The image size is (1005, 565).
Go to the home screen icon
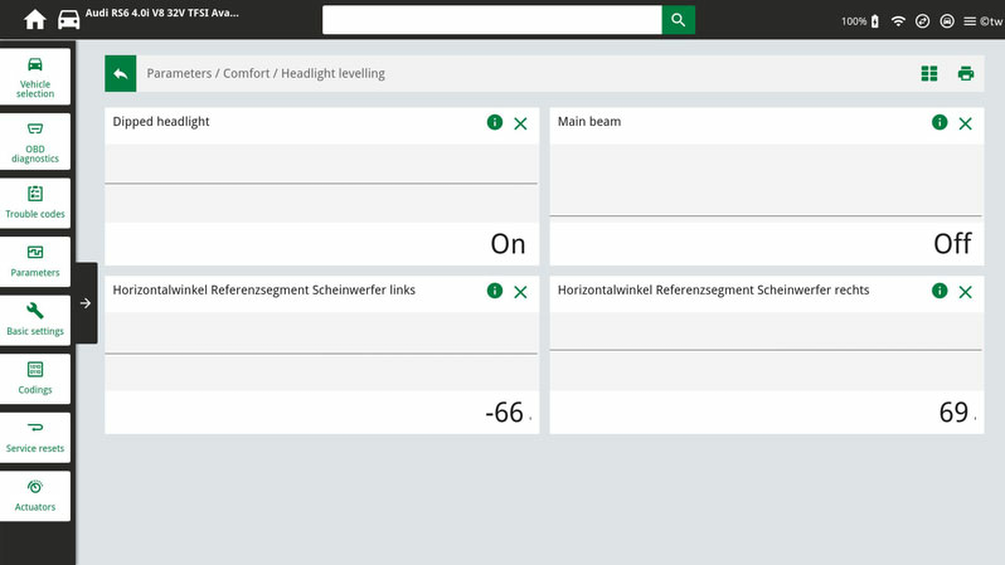point(35,20)
